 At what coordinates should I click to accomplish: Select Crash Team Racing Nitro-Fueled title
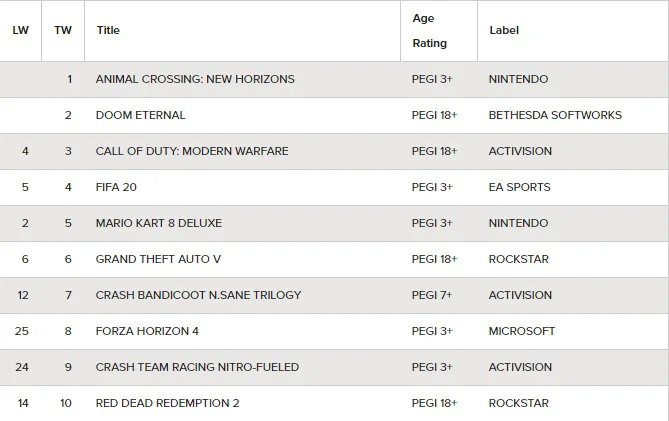pos(197,367)
